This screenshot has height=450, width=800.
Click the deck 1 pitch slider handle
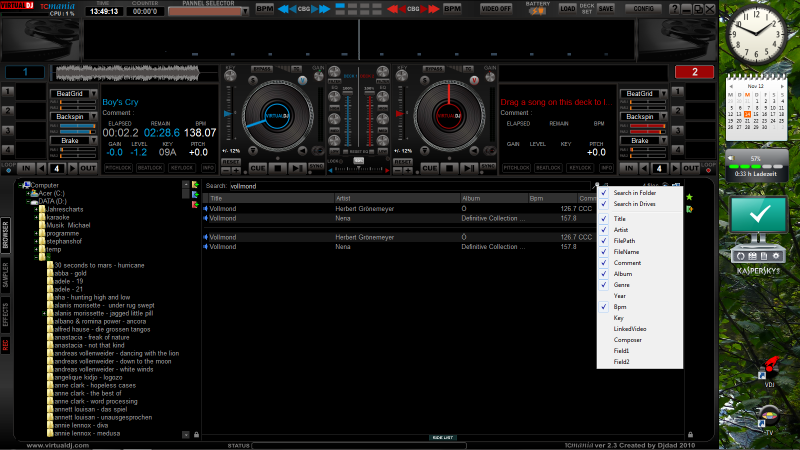(228, 113)
